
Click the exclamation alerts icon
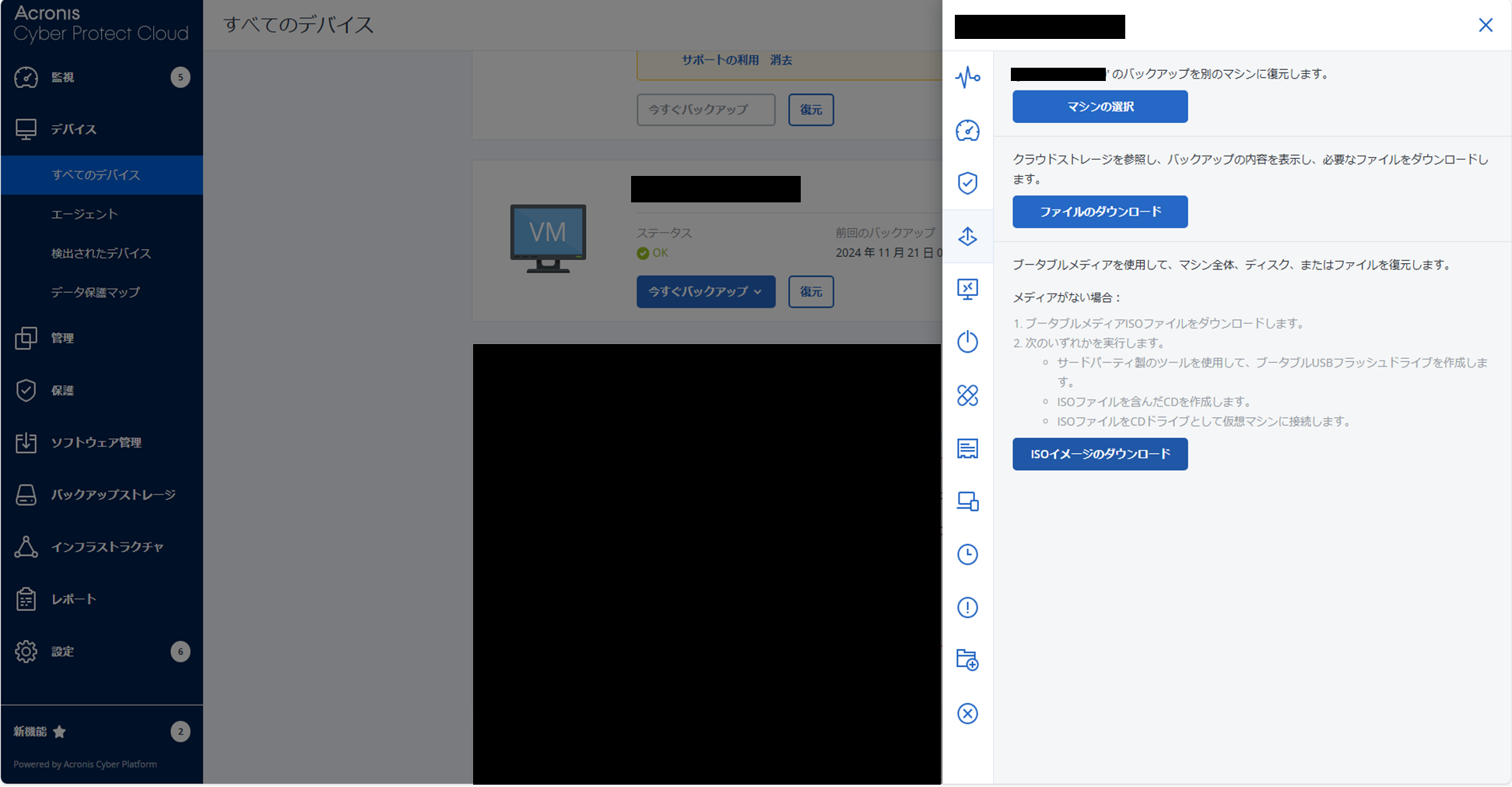pos(967,607)
